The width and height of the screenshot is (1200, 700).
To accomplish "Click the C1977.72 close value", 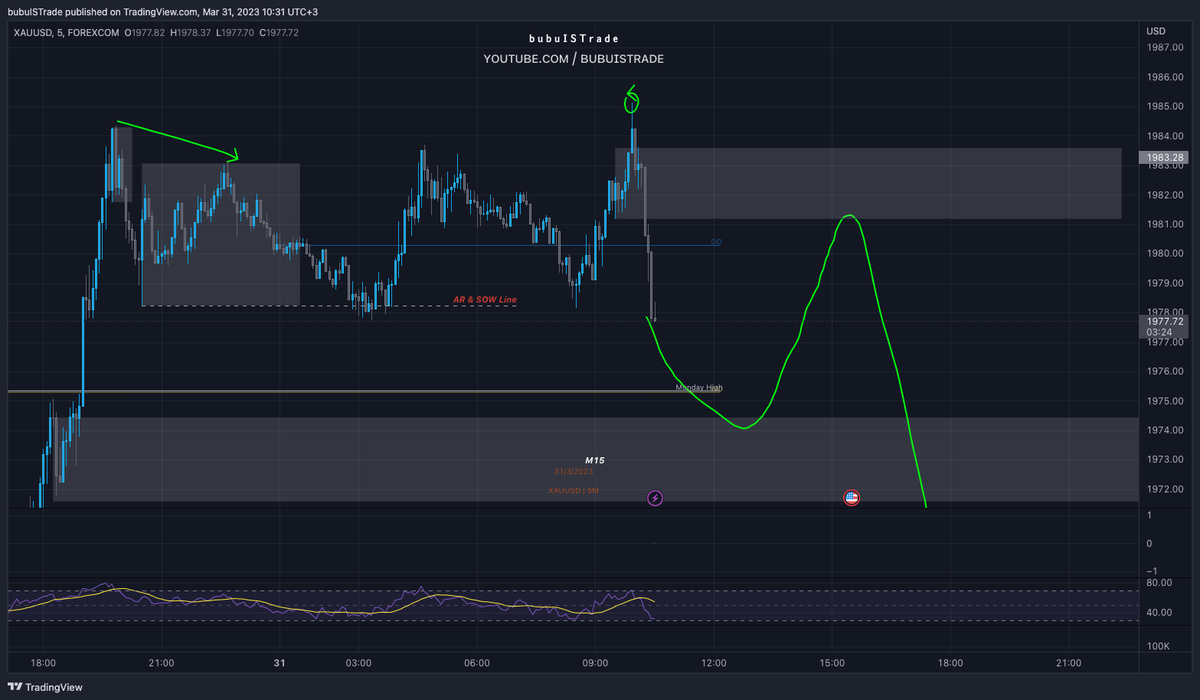I will 278,33.
